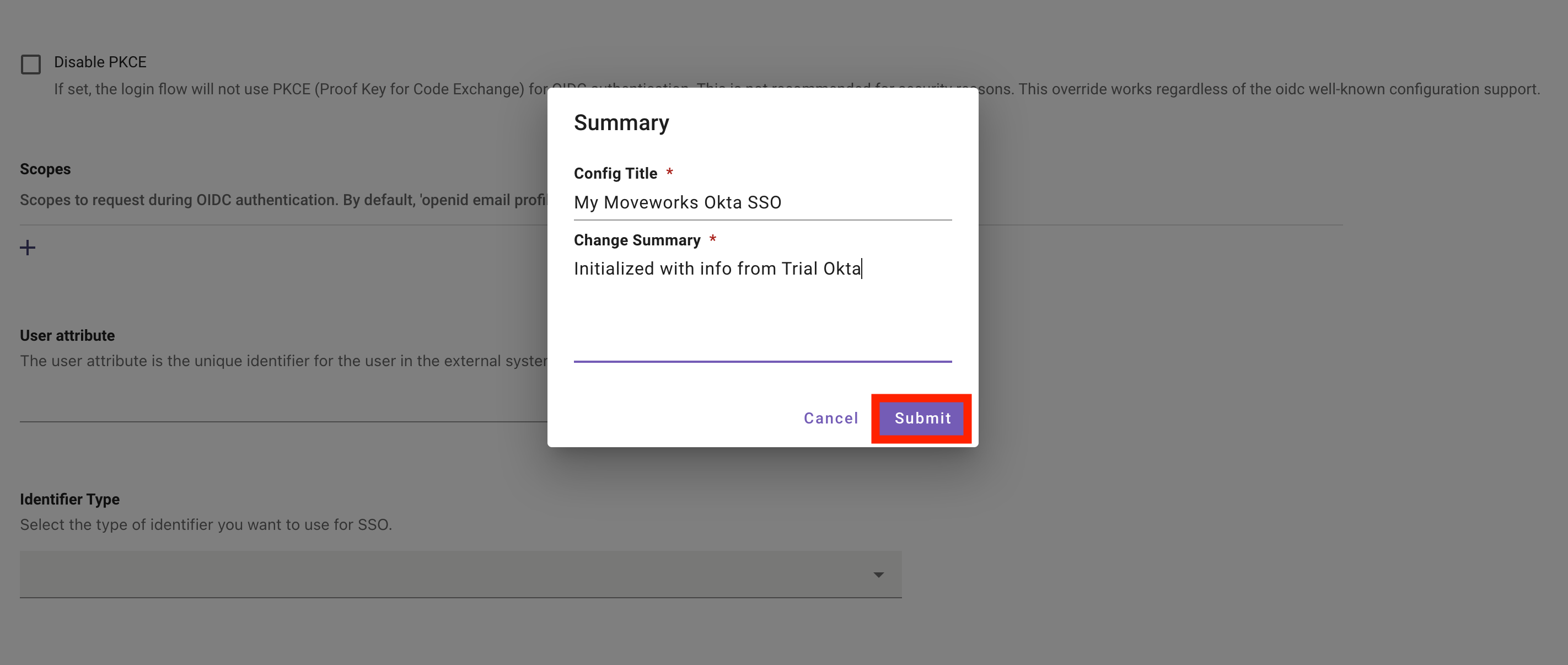Viewport: 1568px width, 665px height.
Task: Click the Scopes section heading
Action: (x=45, y=169)
